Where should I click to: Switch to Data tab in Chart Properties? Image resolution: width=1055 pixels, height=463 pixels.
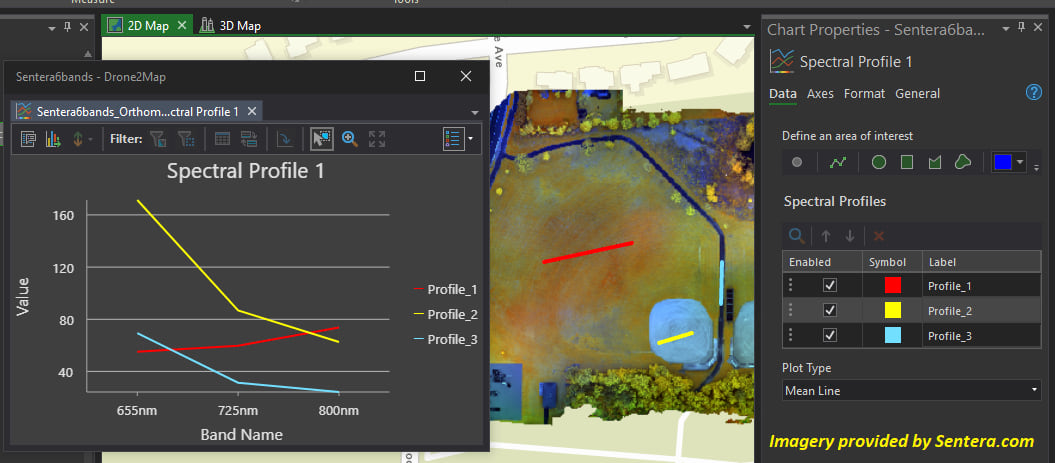pos(783,94)
